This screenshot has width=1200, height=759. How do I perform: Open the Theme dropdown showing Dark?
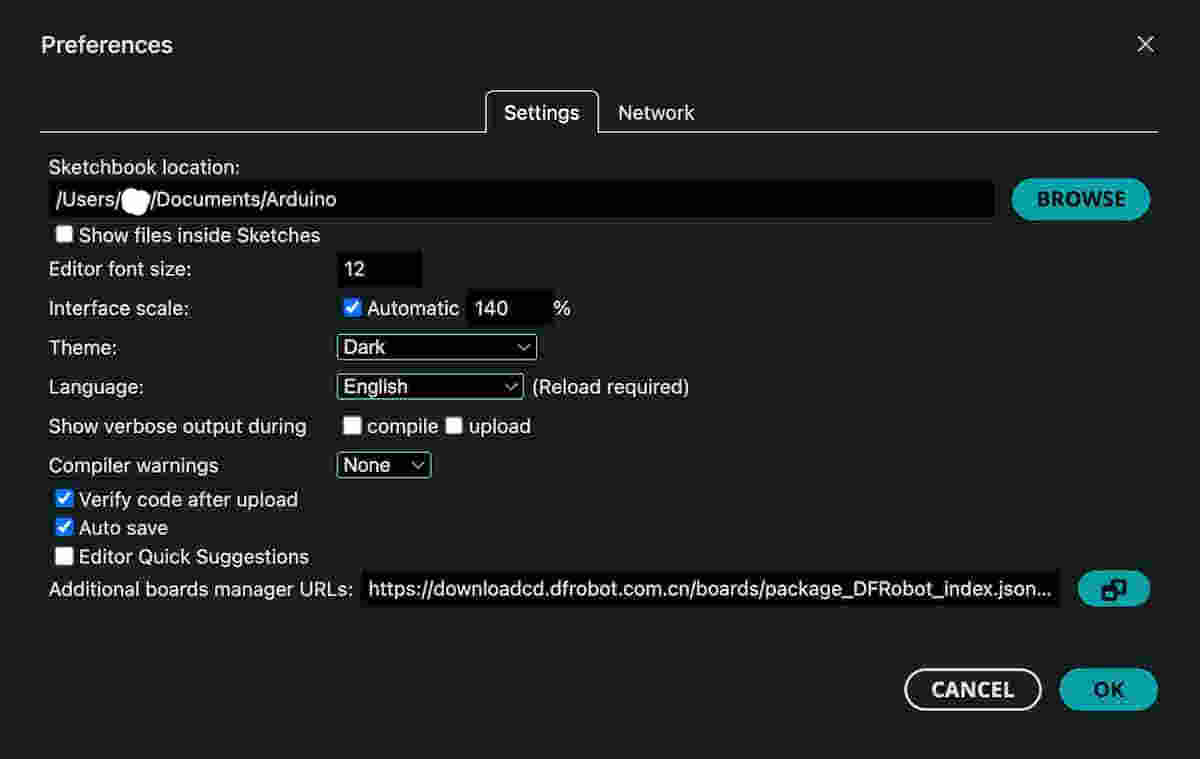click(x=437, y=347)
